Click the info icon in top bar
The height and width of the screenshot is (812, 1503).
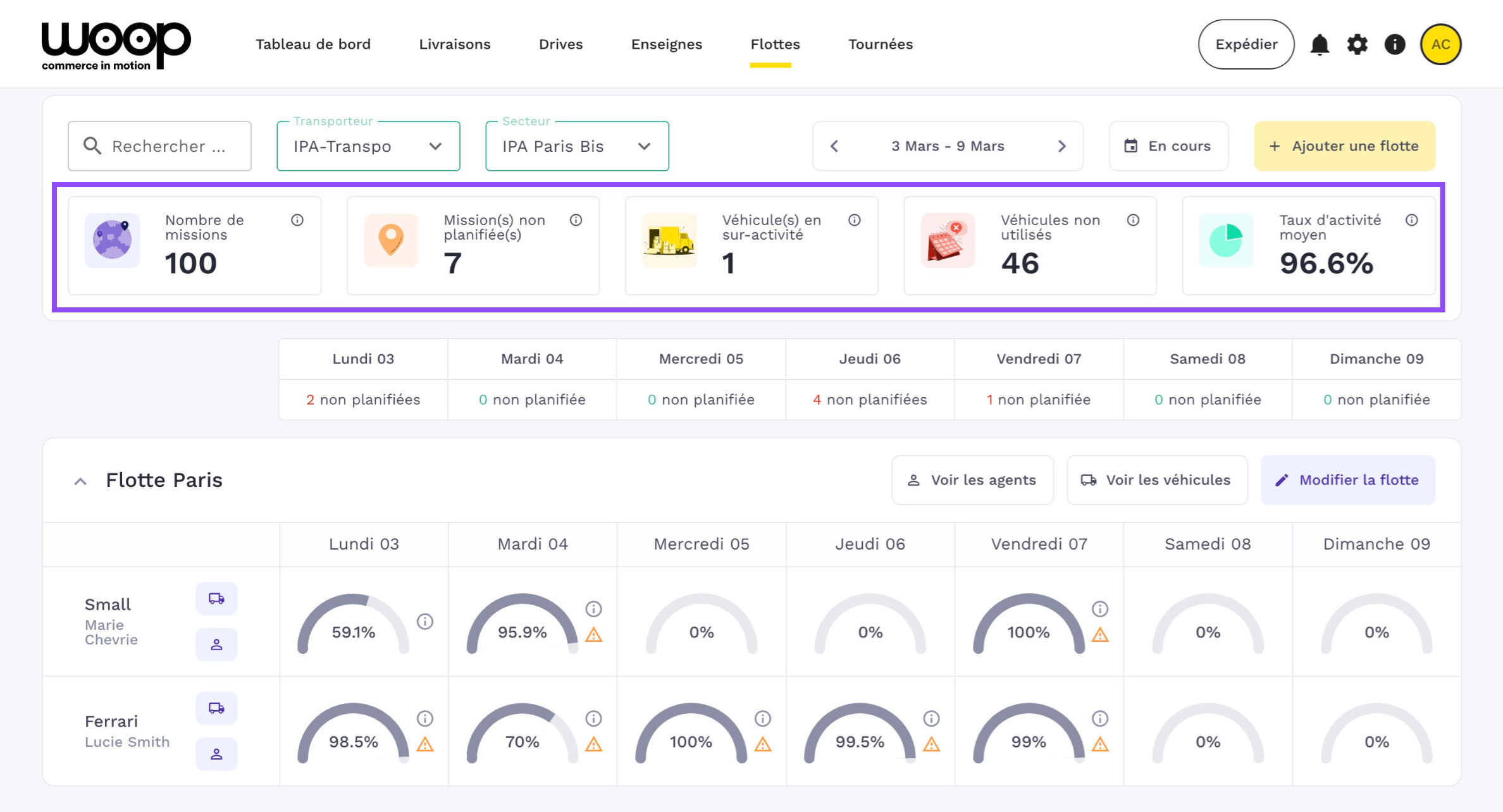[1394, 45]
